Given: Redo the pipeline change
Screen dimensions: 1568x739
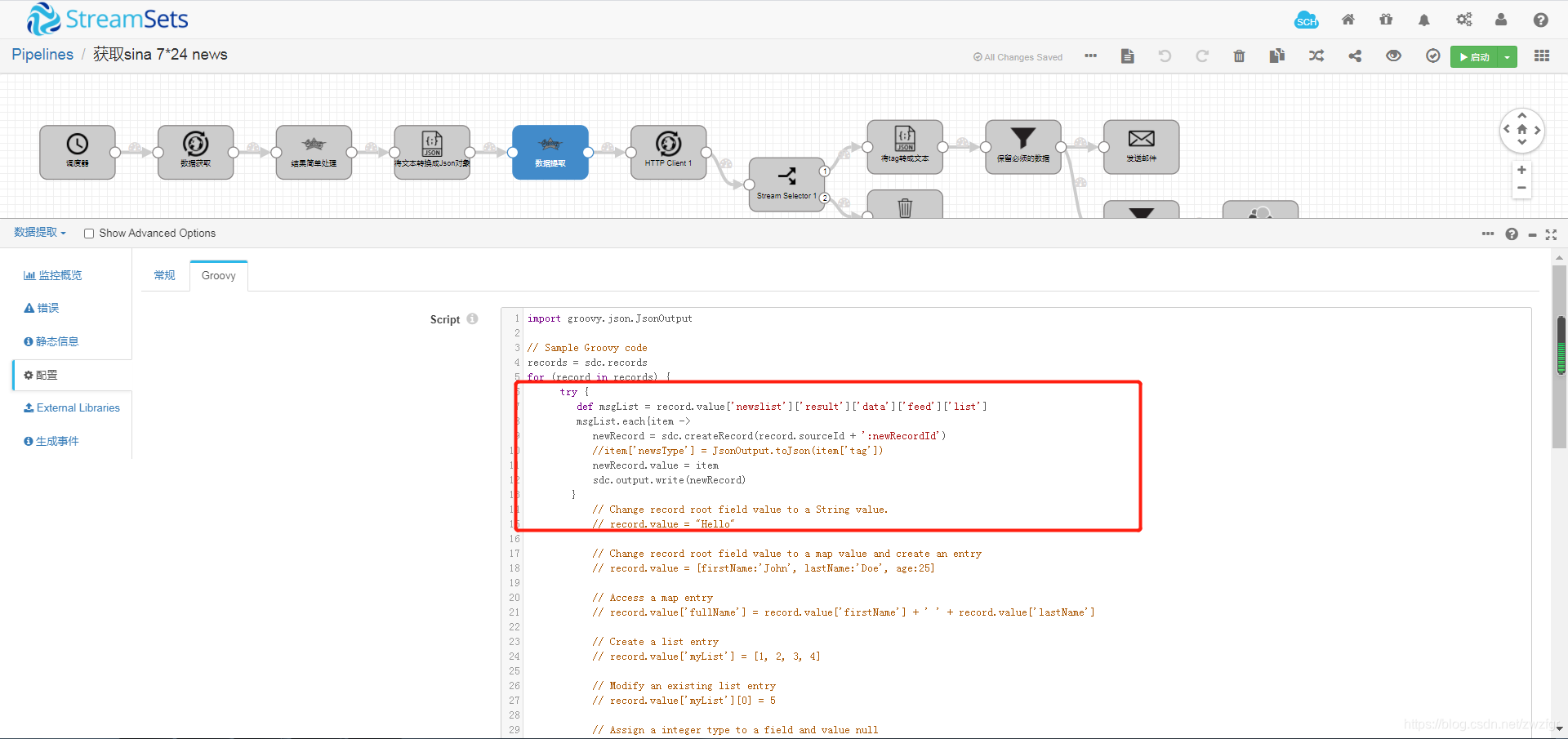Looking at the screenshot, I should tap(1202, 56).
